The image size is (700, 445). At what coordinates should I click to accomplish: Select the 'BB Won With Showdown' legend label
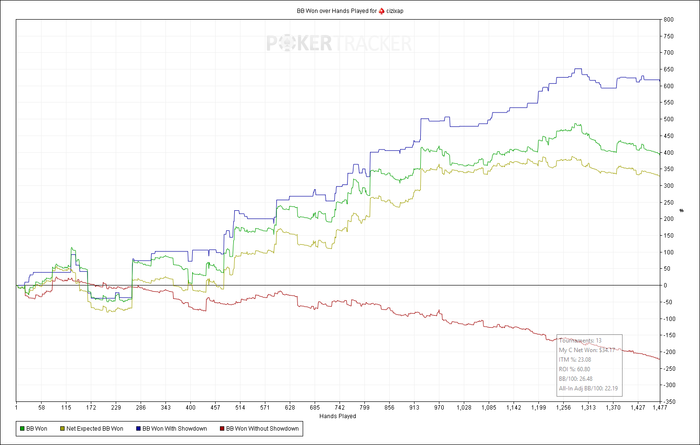coord(175,428)
